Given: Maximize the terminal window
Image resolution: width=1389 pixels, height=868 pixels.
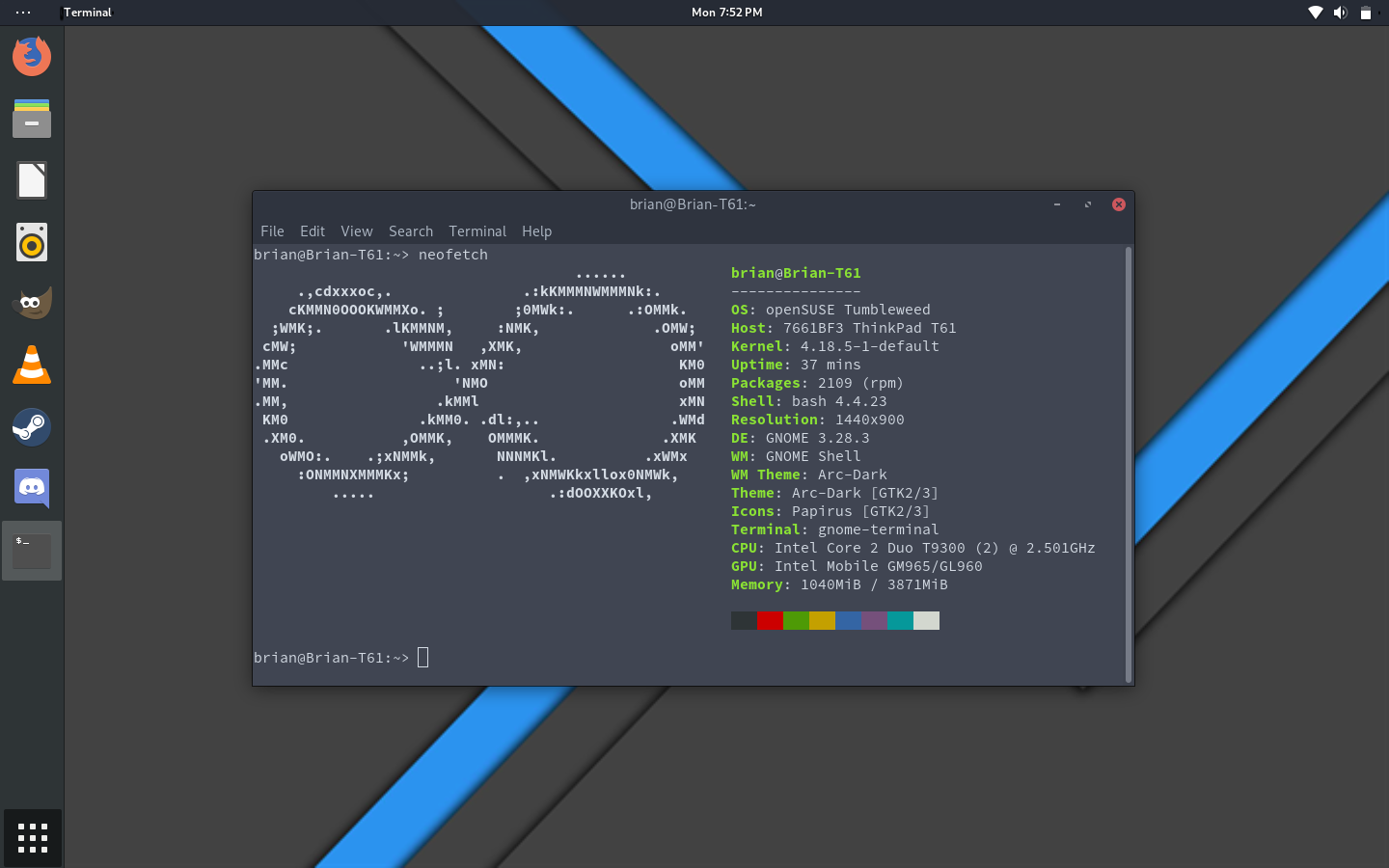Looking at the screenshot, I should [x=1088, y=204].
